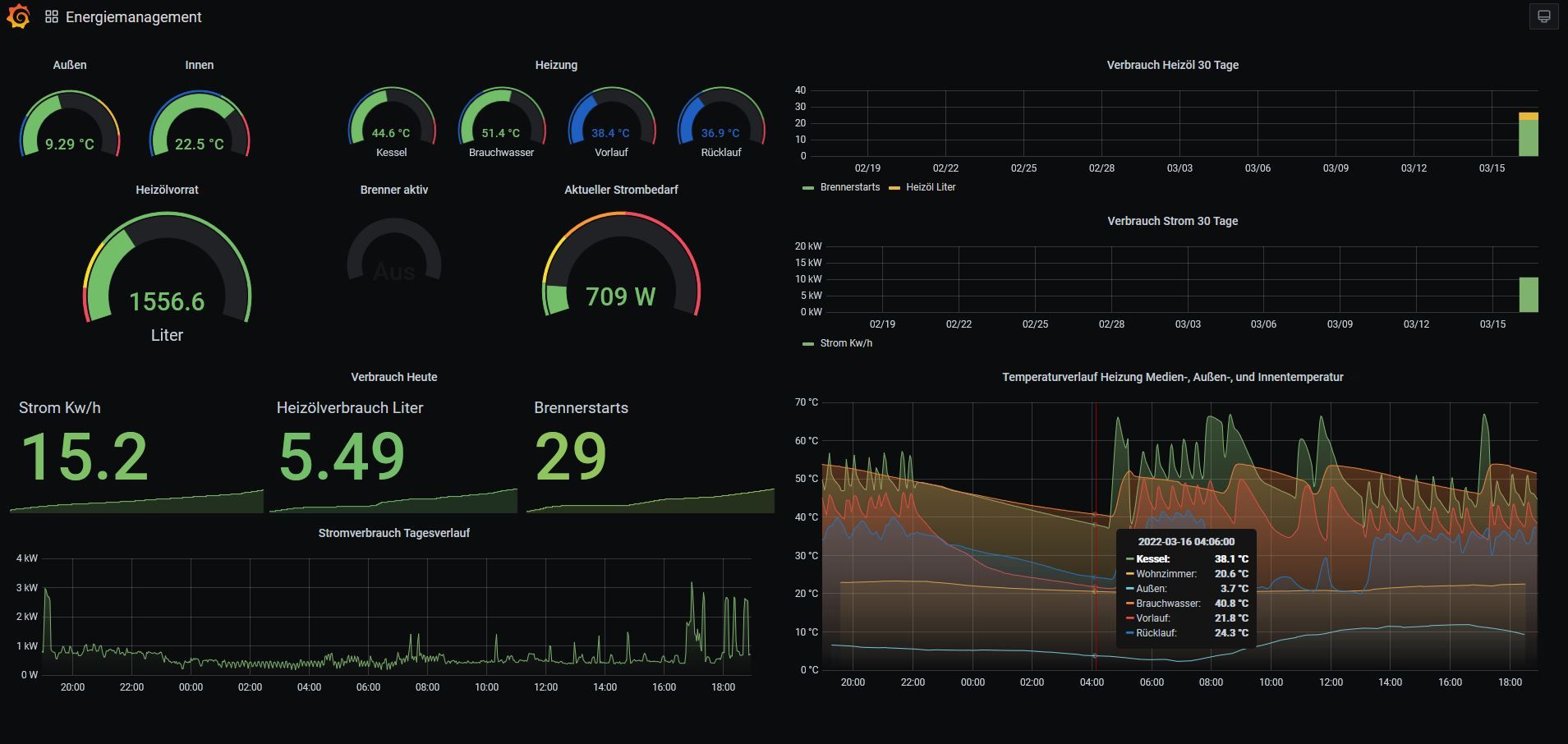Open Temperaturverlauf Heizung panel title menu
Viewport: 1568px width, 744px height.
point(1172,377)
